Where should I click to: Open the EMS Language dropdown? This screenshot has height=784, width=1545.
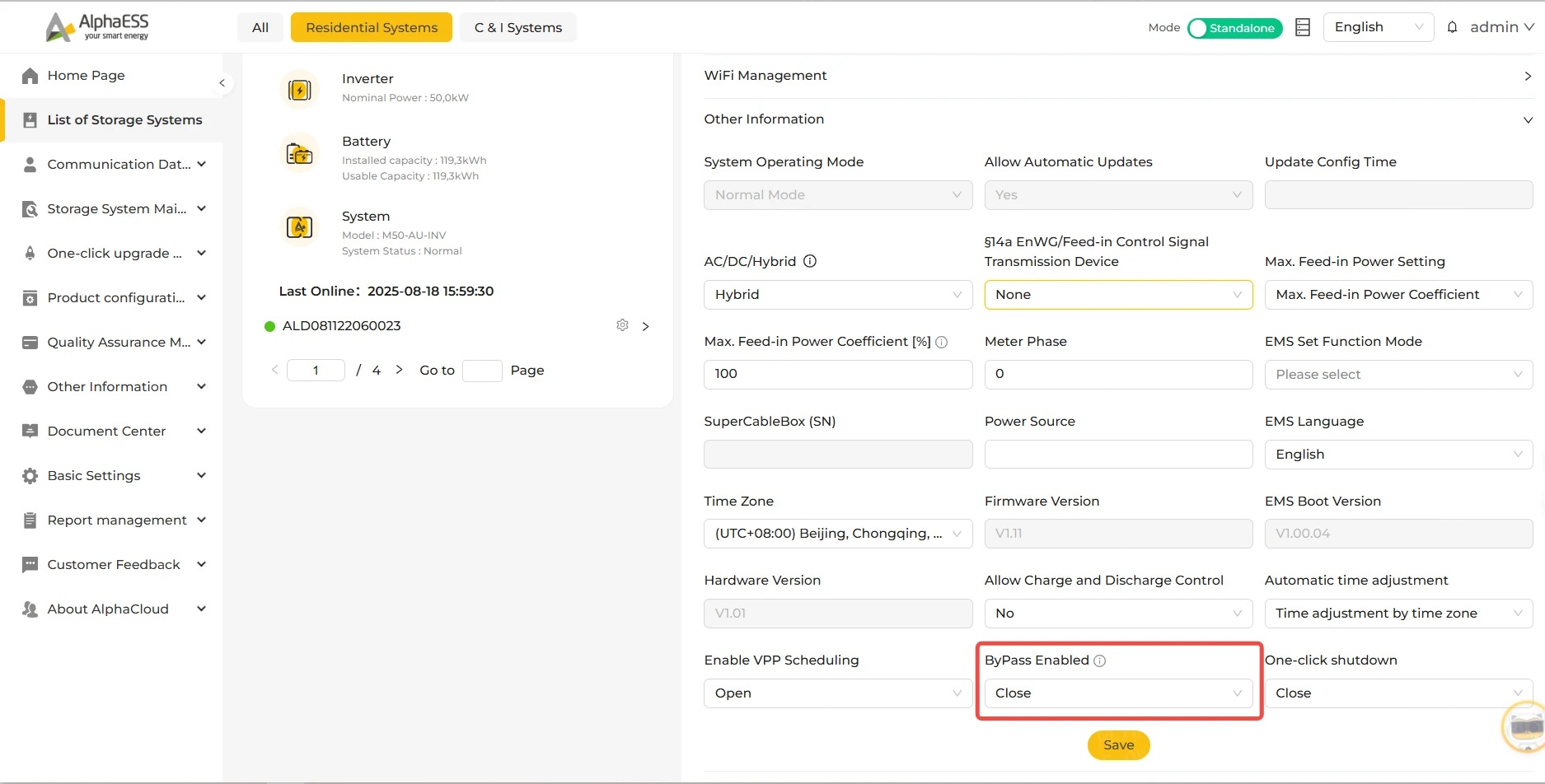(x=1398, y=455)
